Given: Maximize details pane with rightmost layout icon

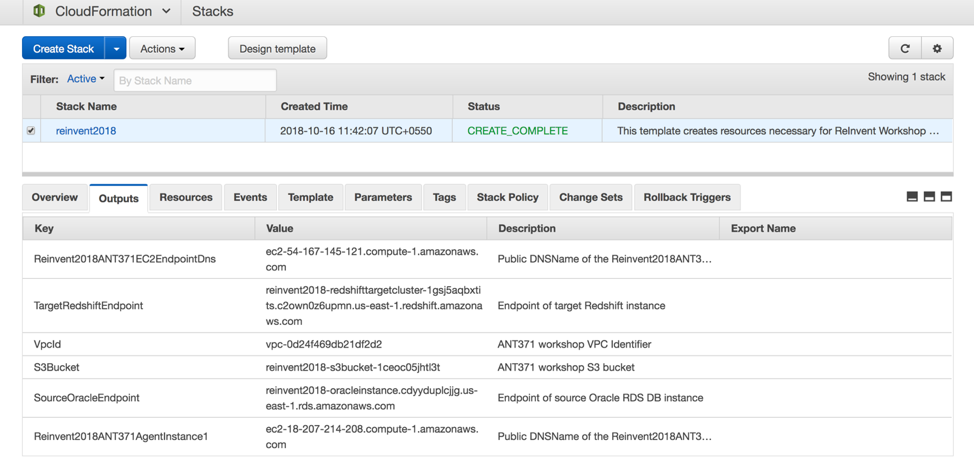Looking at the screenshot, I should click(947, 197).
